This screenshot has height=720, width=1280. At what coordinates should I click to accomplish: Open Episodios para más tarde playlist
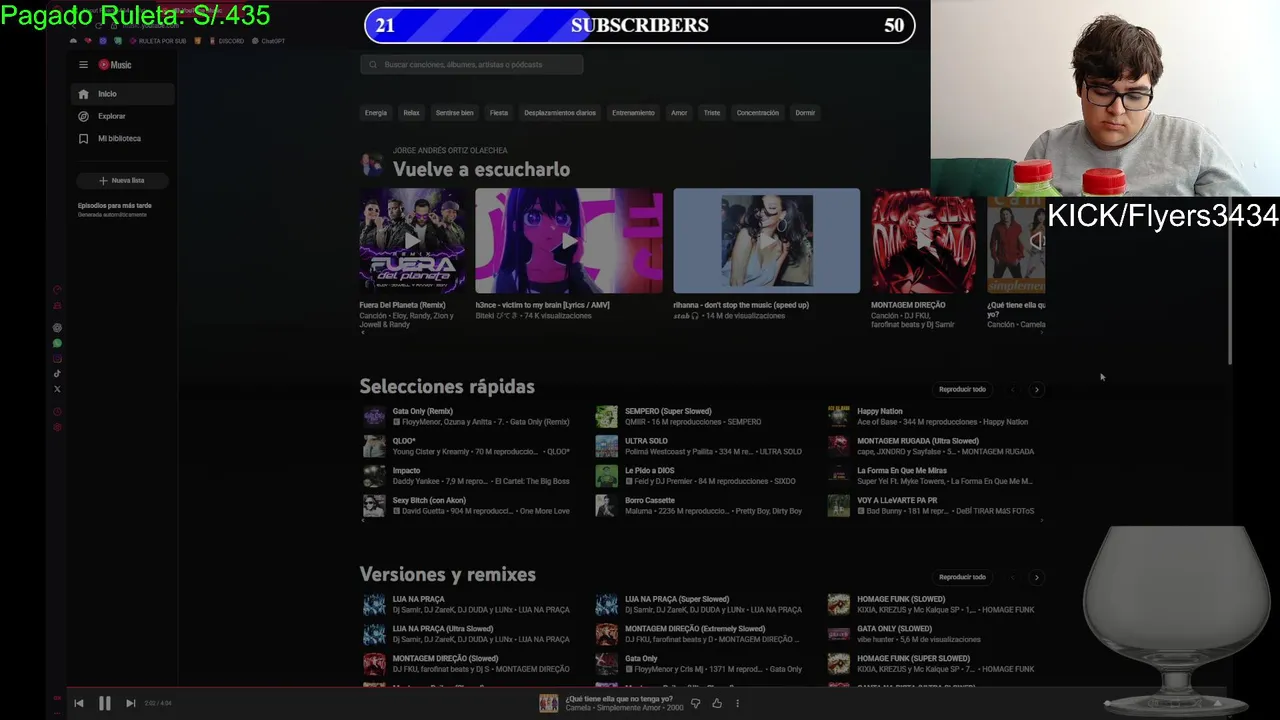115,209
